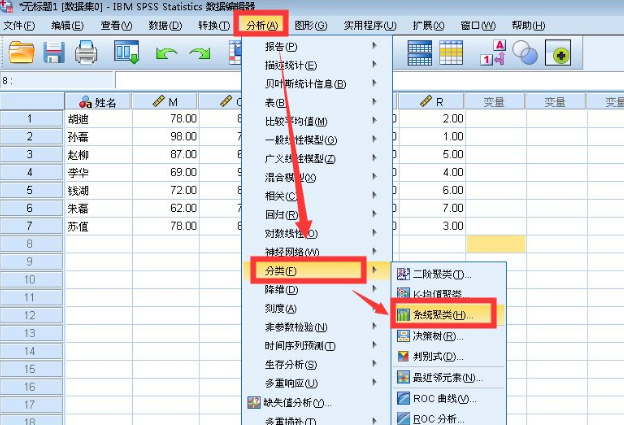Image resolution: width=624 pixels, height=425 pixels.
Task: Click the nearest neighbor icon 最近邻元素
Action: click(403, 377)
